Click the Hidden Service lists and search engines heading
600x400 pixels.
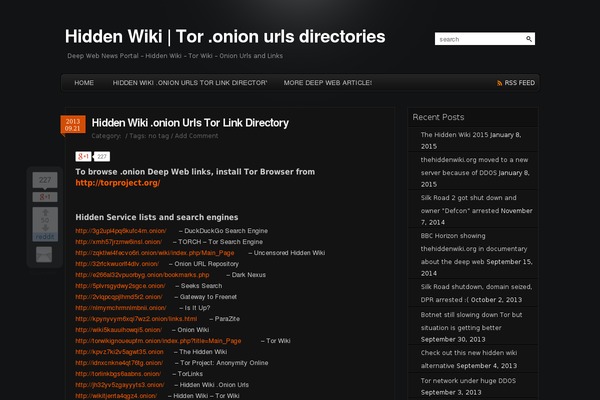(x=157, y=217)
